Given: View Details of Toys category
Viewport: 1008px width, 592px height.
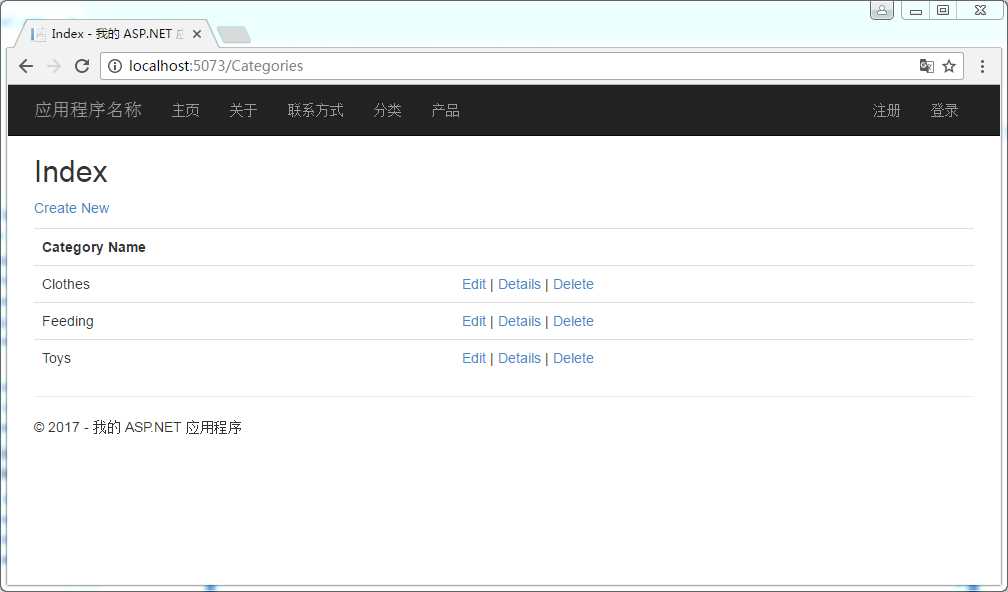Looking at the screenshot, I should click(x=519, y=359).
